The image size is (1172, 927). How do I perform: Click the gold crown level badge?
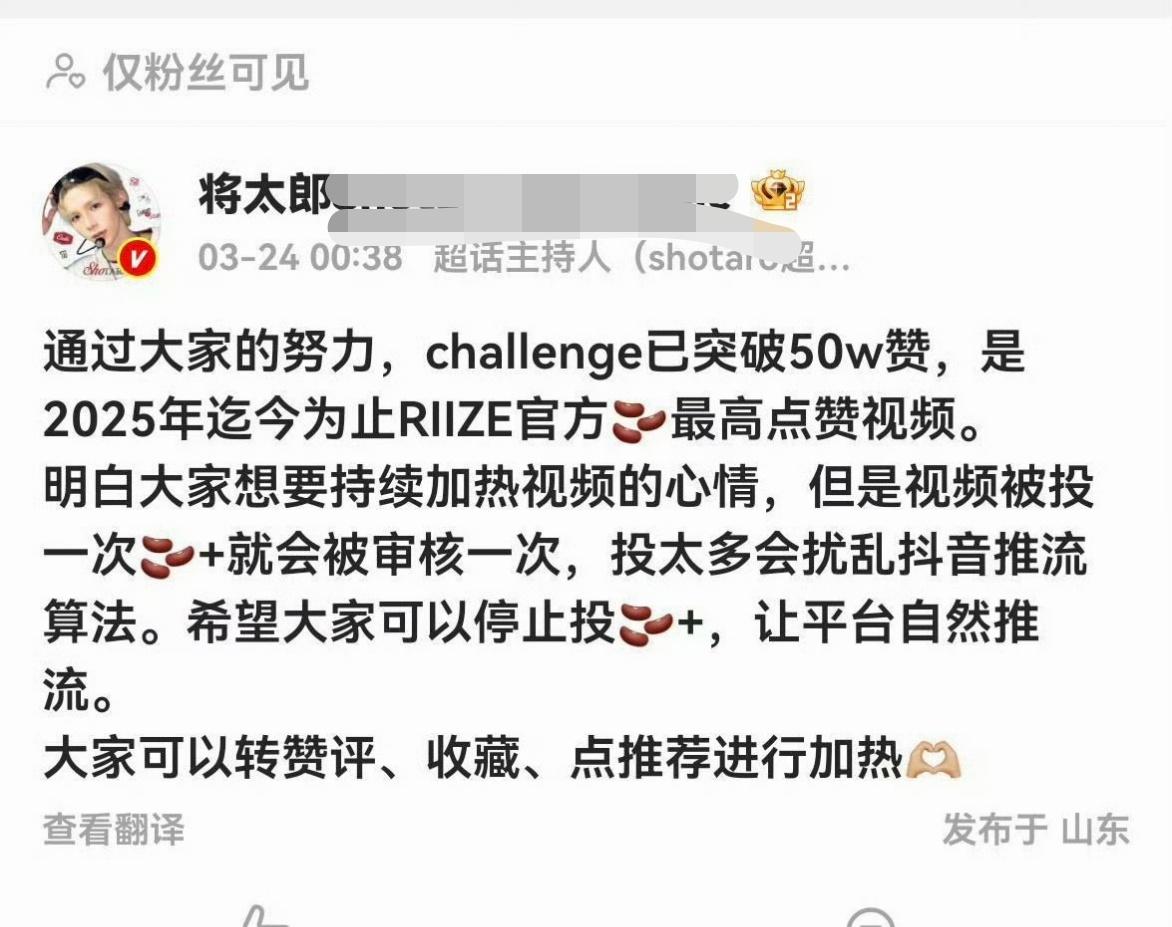click(778, 192)
